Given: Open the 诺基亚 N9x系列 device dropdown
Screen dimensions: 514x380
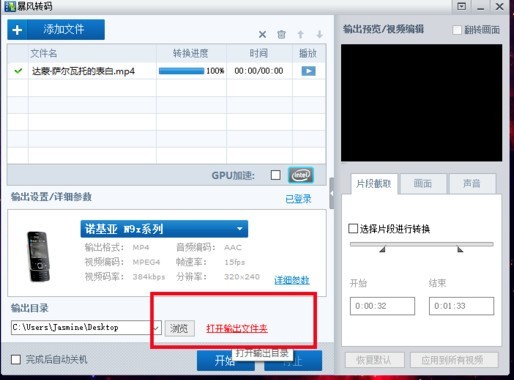Looking at the screenshot, I should (164, 229).
